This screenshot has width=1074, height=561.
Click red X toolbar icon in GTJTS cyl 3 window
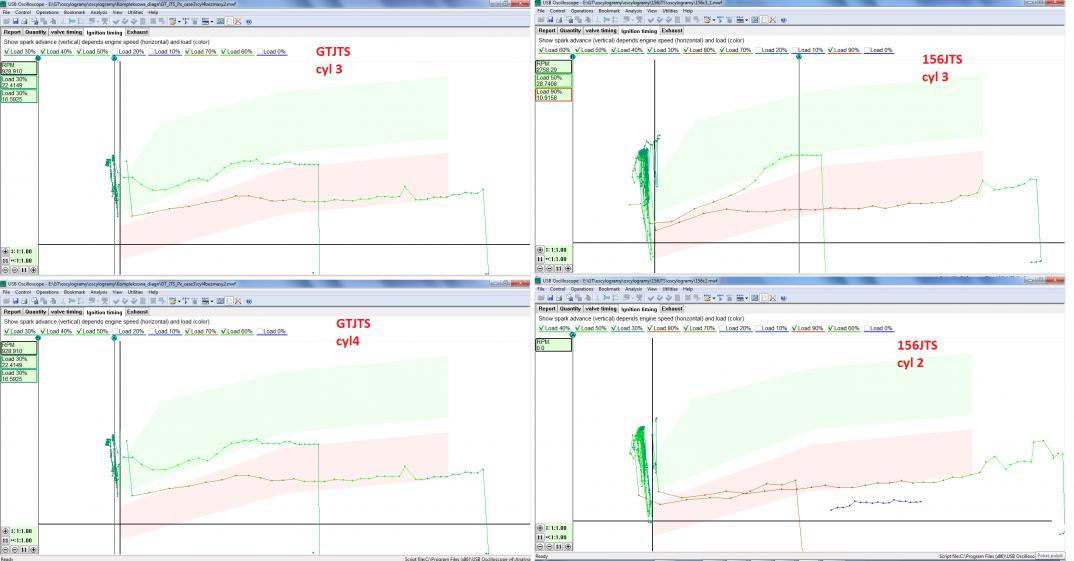(238, 21)
